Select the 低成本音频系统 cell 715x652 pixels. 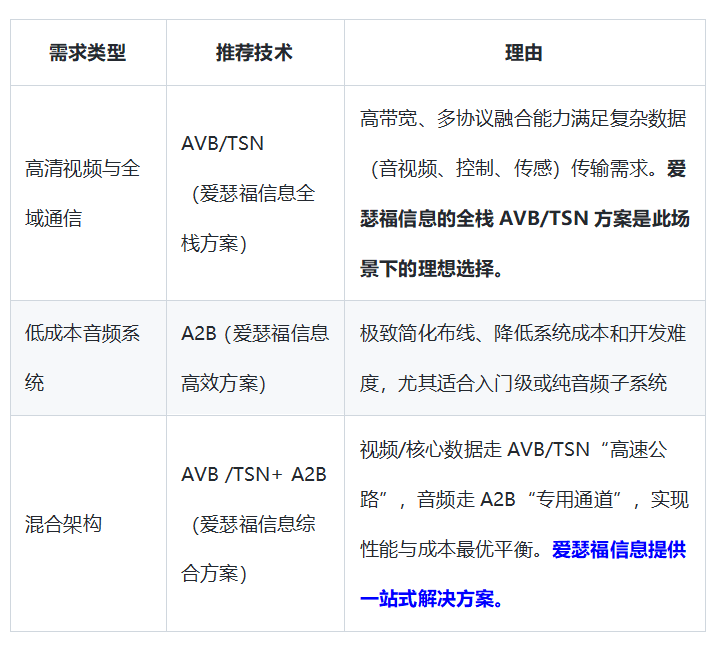pyautogui.click(x=88, y=358)
